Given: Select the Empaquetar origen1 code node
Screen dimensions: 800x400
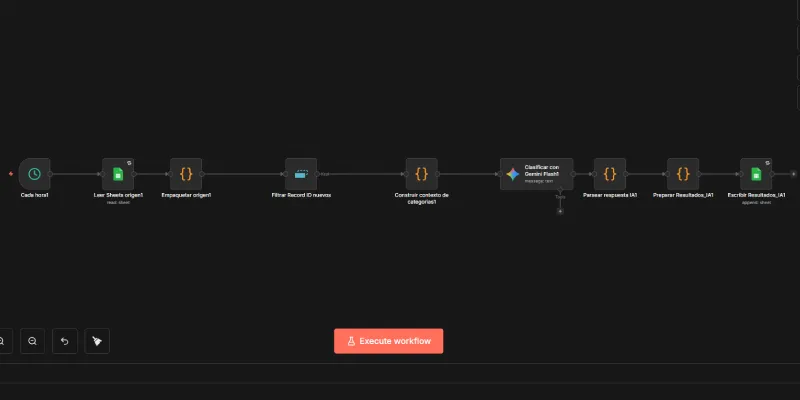Looking at the screenshot, I should tap(186, 174).
